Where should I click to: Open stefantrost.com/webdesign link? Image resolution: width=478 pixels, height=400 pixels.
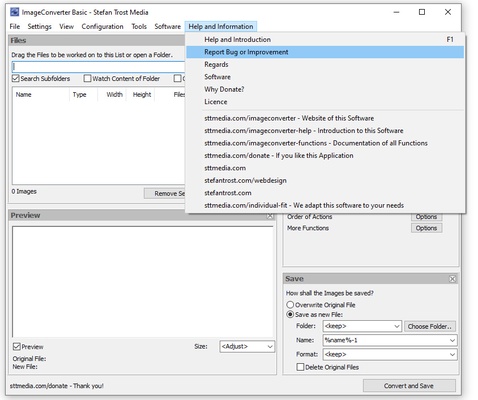pos(325,180)
